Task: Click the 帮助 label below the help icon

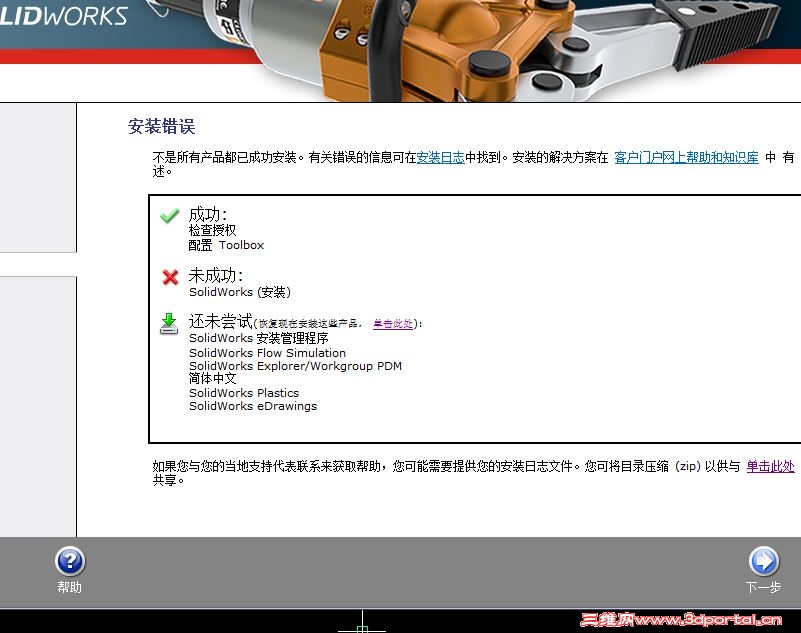Action: pos(69,587)
